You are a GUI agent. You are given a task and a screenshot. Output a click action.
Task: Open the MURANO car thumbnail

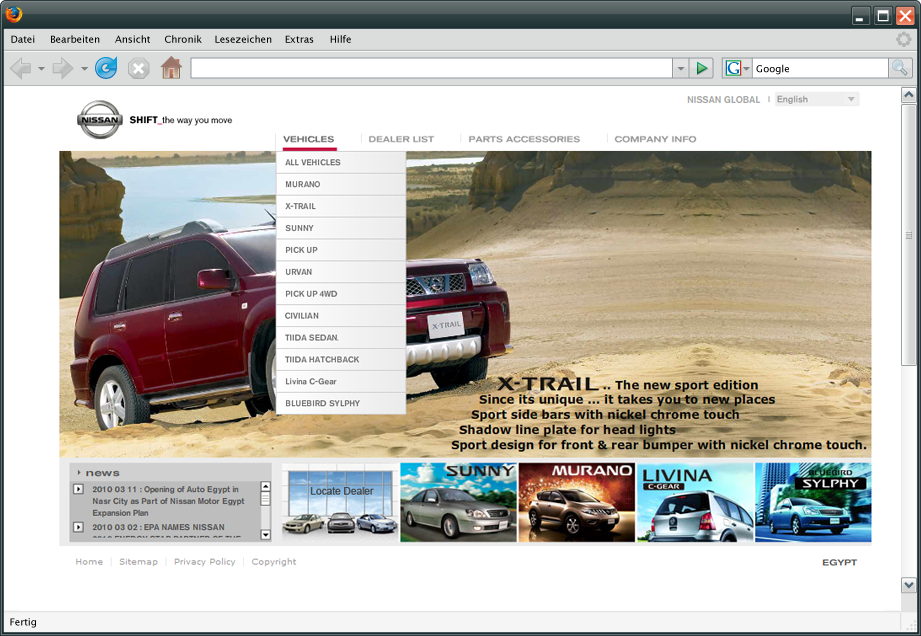pyautogui.click(x=577, y=502)
